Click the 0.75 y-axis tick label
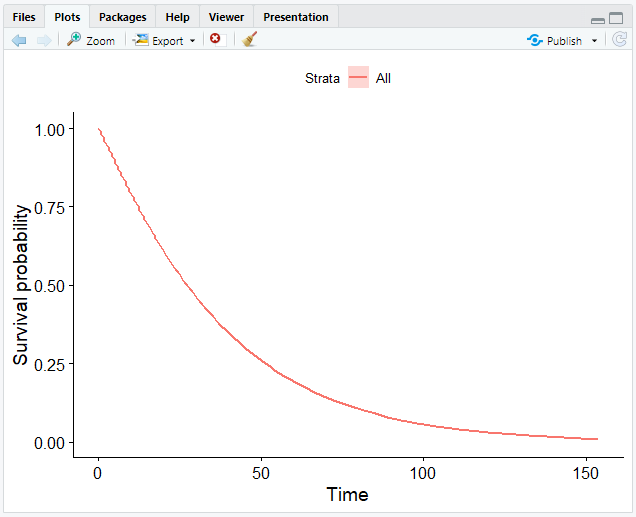Screen dimensions: 636x517 pos(49,208)
